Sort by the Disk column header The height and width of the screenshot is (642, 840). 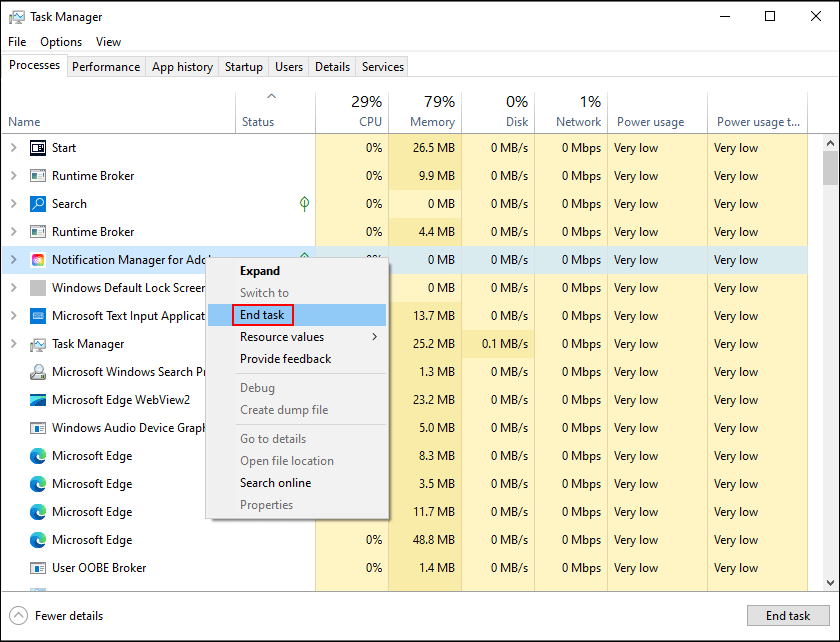click(x=498, y=113)
